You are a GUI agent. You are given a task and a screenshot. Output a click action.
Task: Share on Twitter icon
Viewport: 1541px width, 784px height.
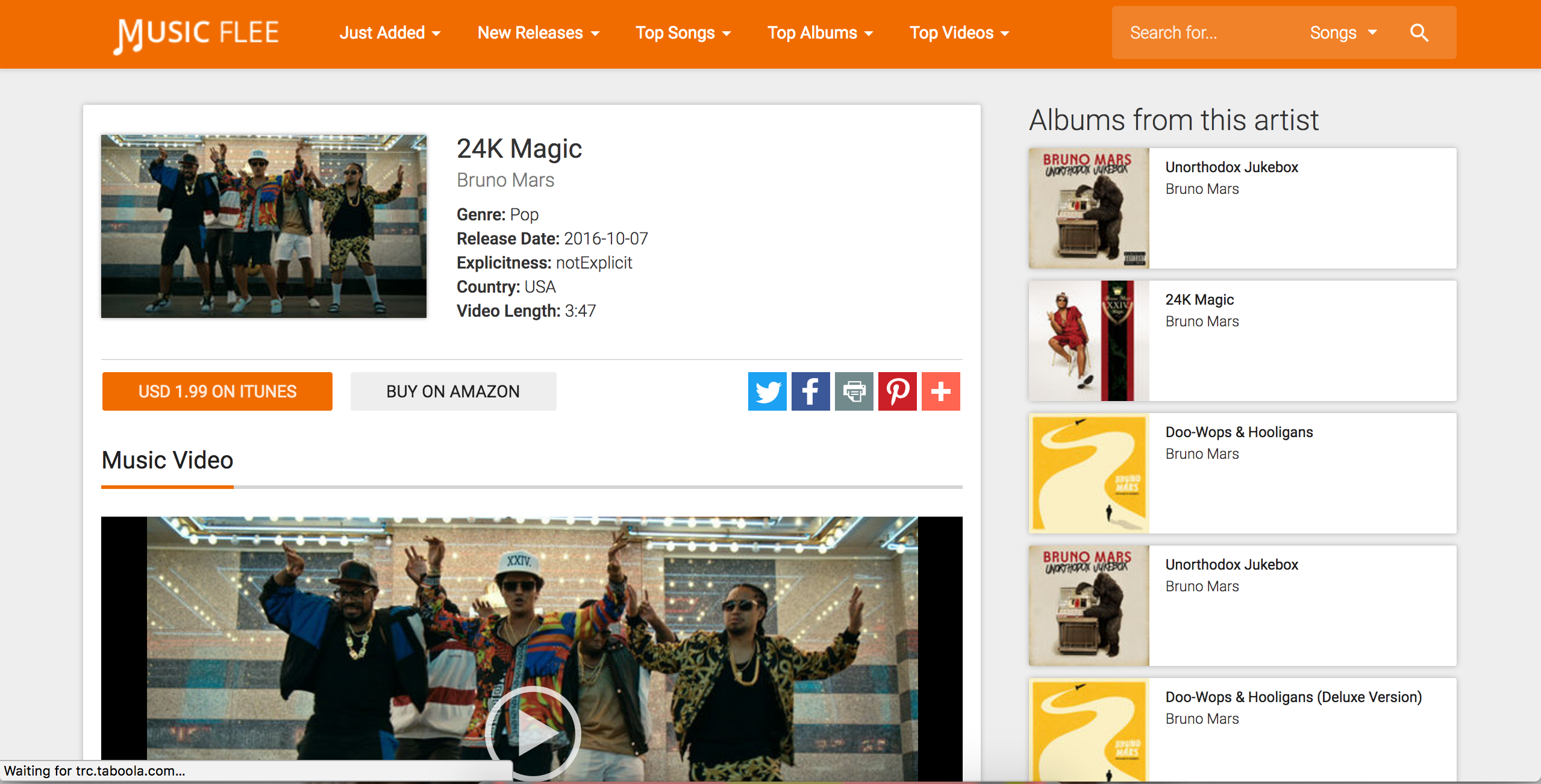click(x=767, y=391)
